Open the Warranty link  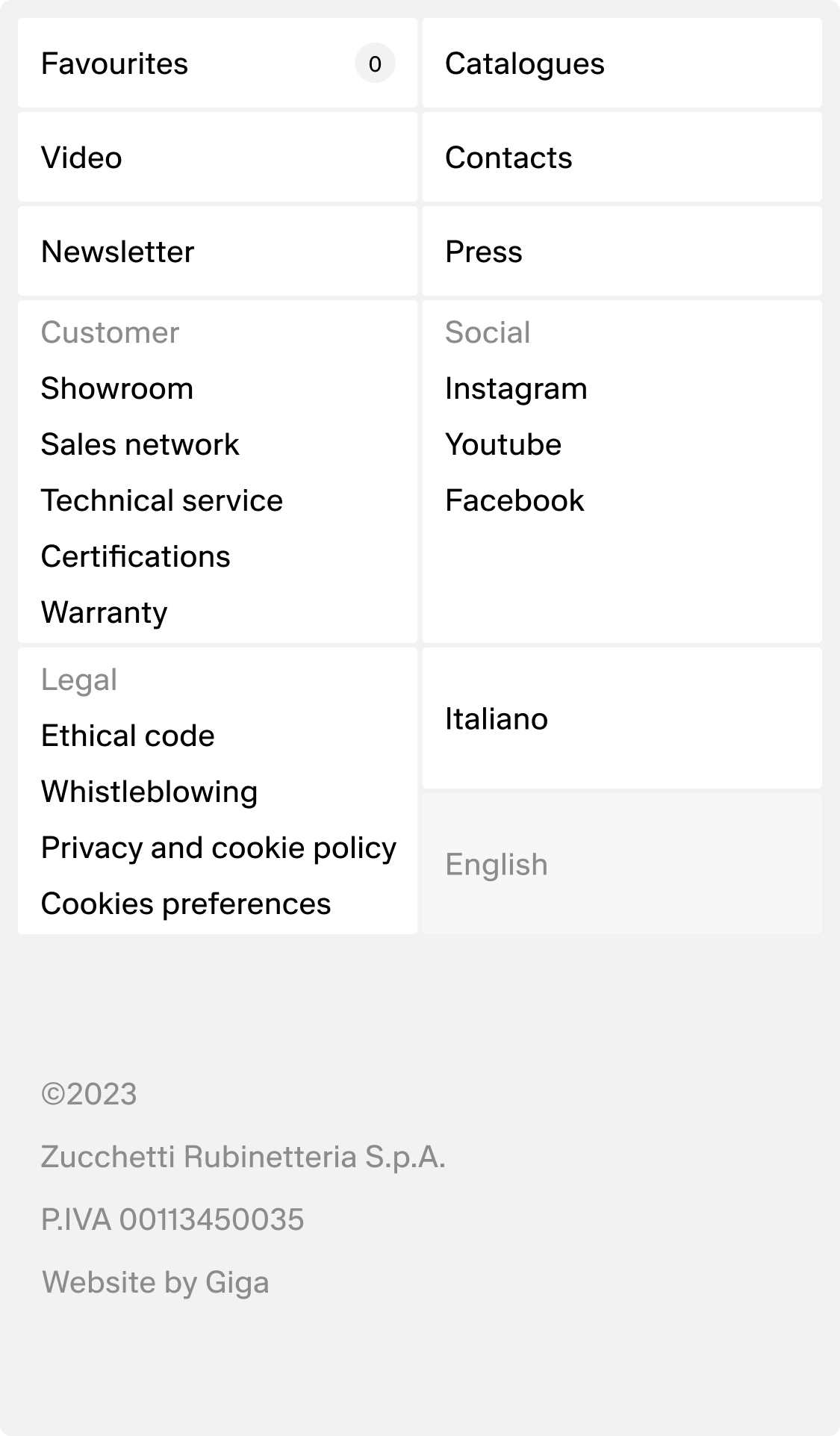coord(105,613)
